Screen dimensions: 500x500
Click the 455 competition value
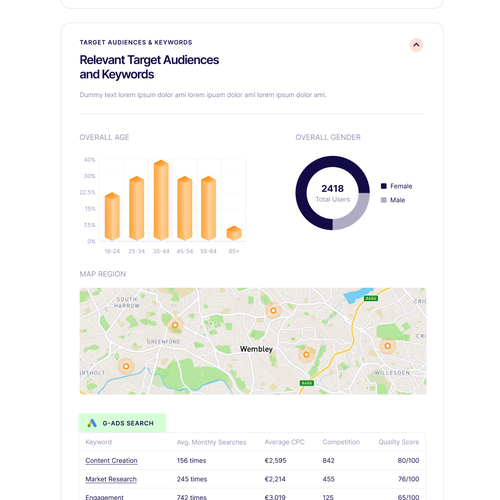coord(328,479)
